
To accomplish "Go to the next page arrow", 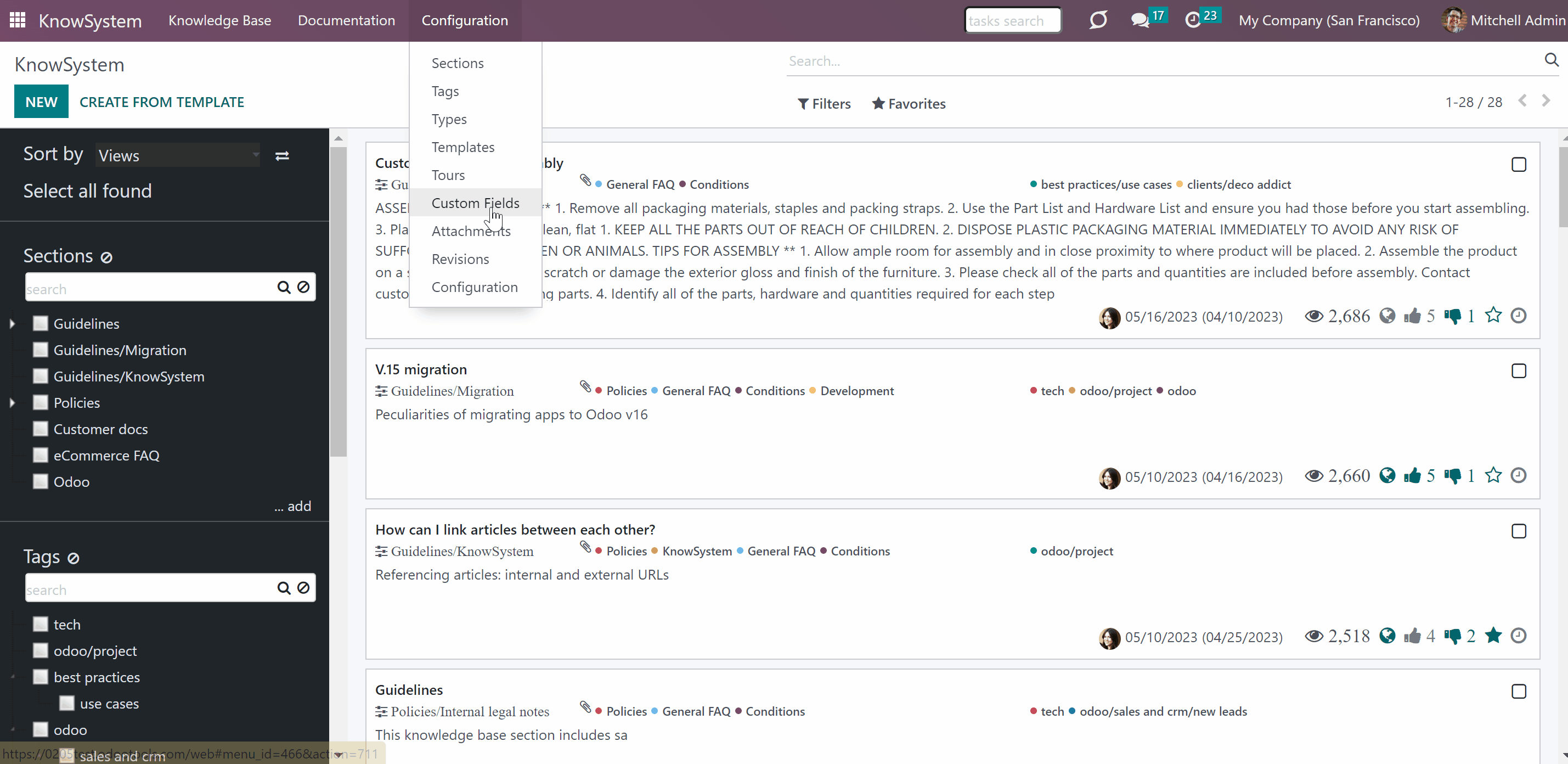I will 1546,101.
